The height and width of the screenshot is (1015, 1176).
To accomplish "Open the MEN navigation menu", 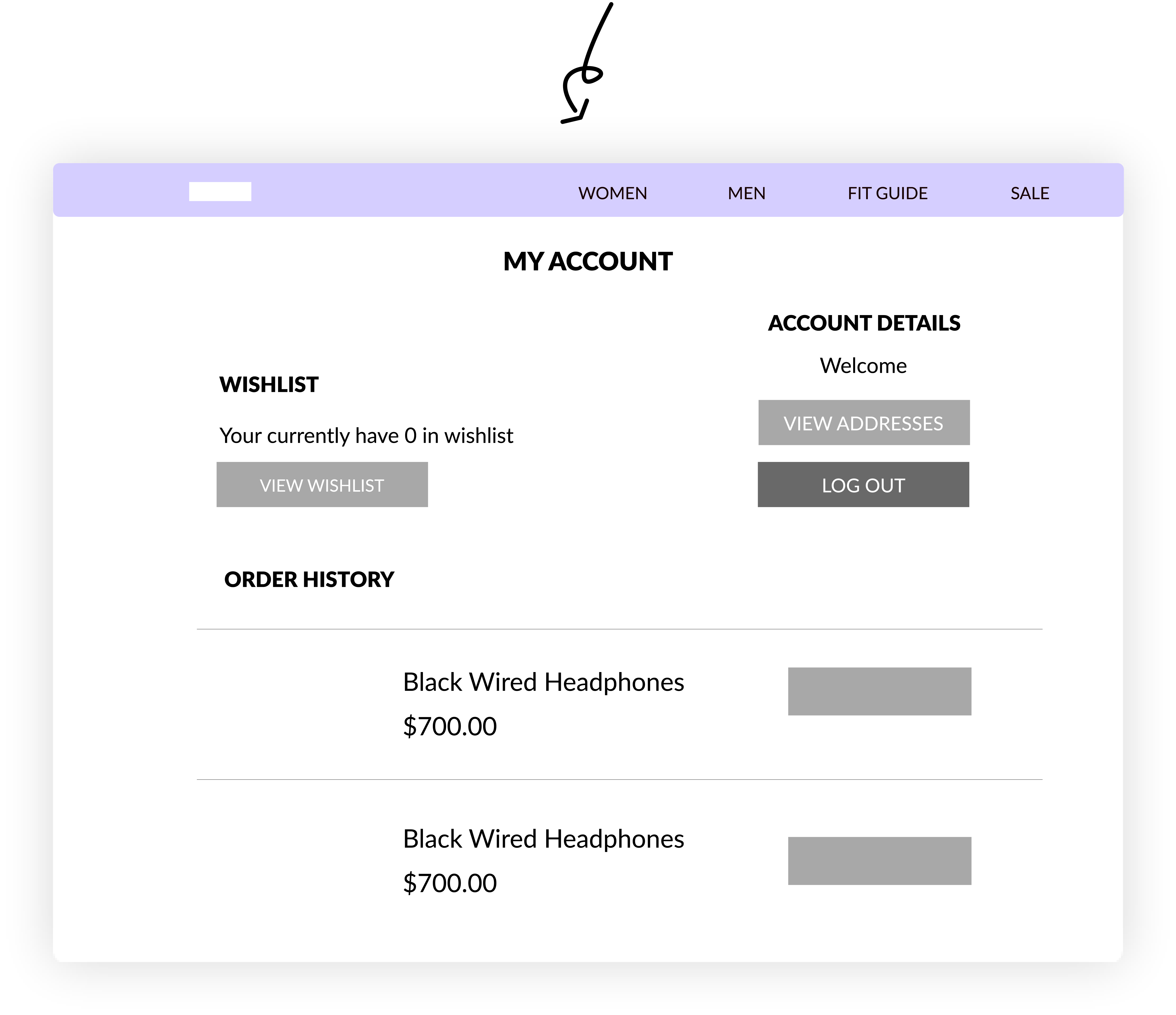I will 746,194.
